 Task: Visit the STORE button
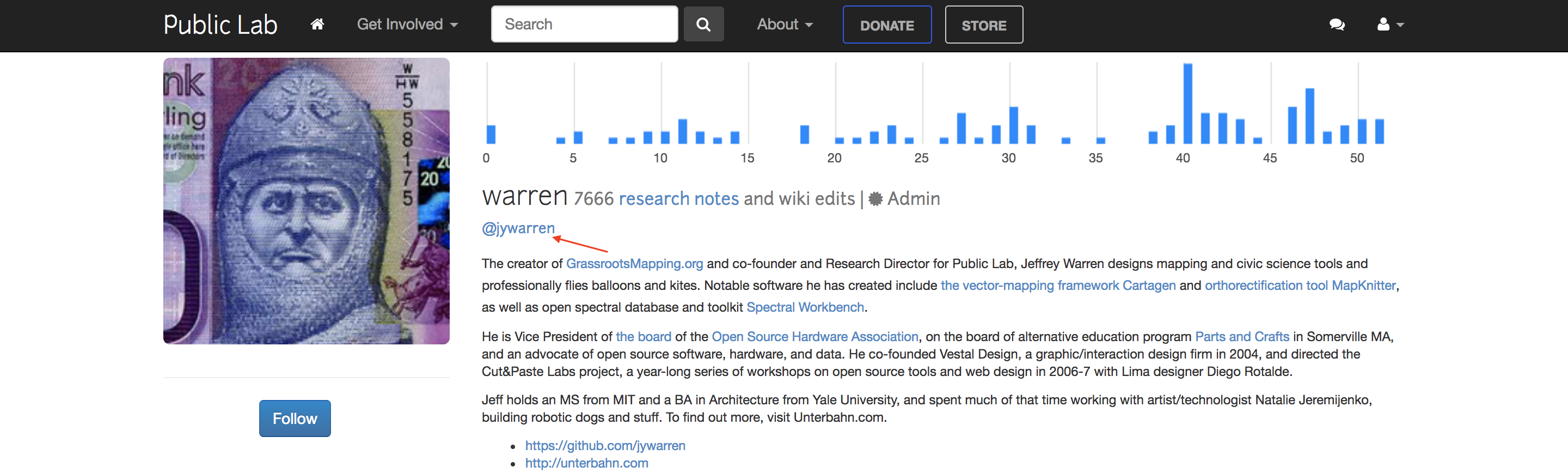coord(984,25)
